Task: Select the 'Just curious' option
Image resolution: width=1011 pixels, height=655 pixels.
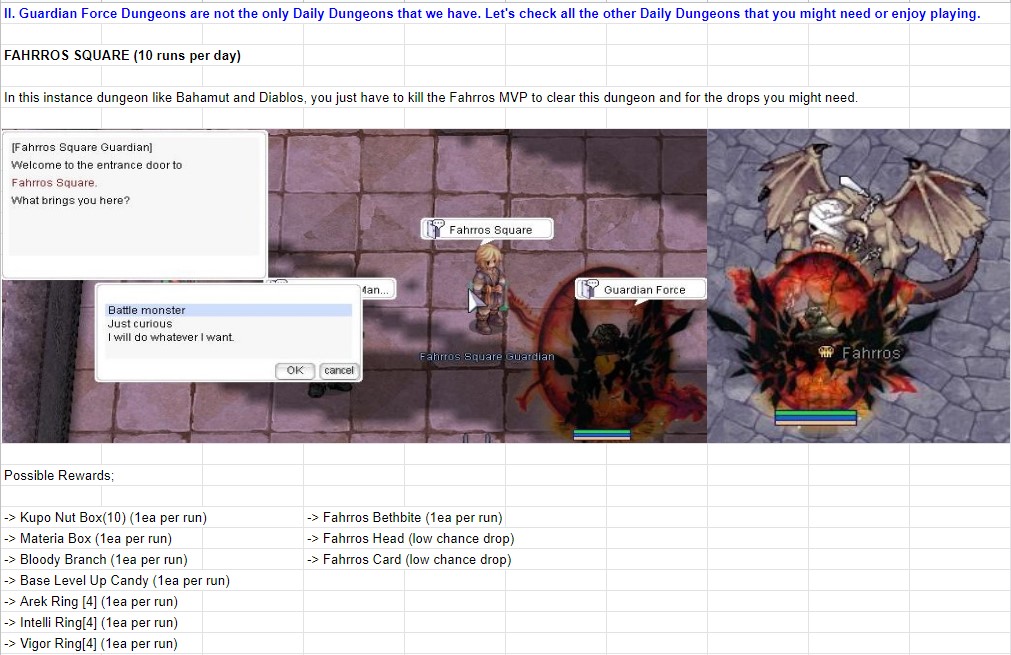Action: tap(228, 324)
